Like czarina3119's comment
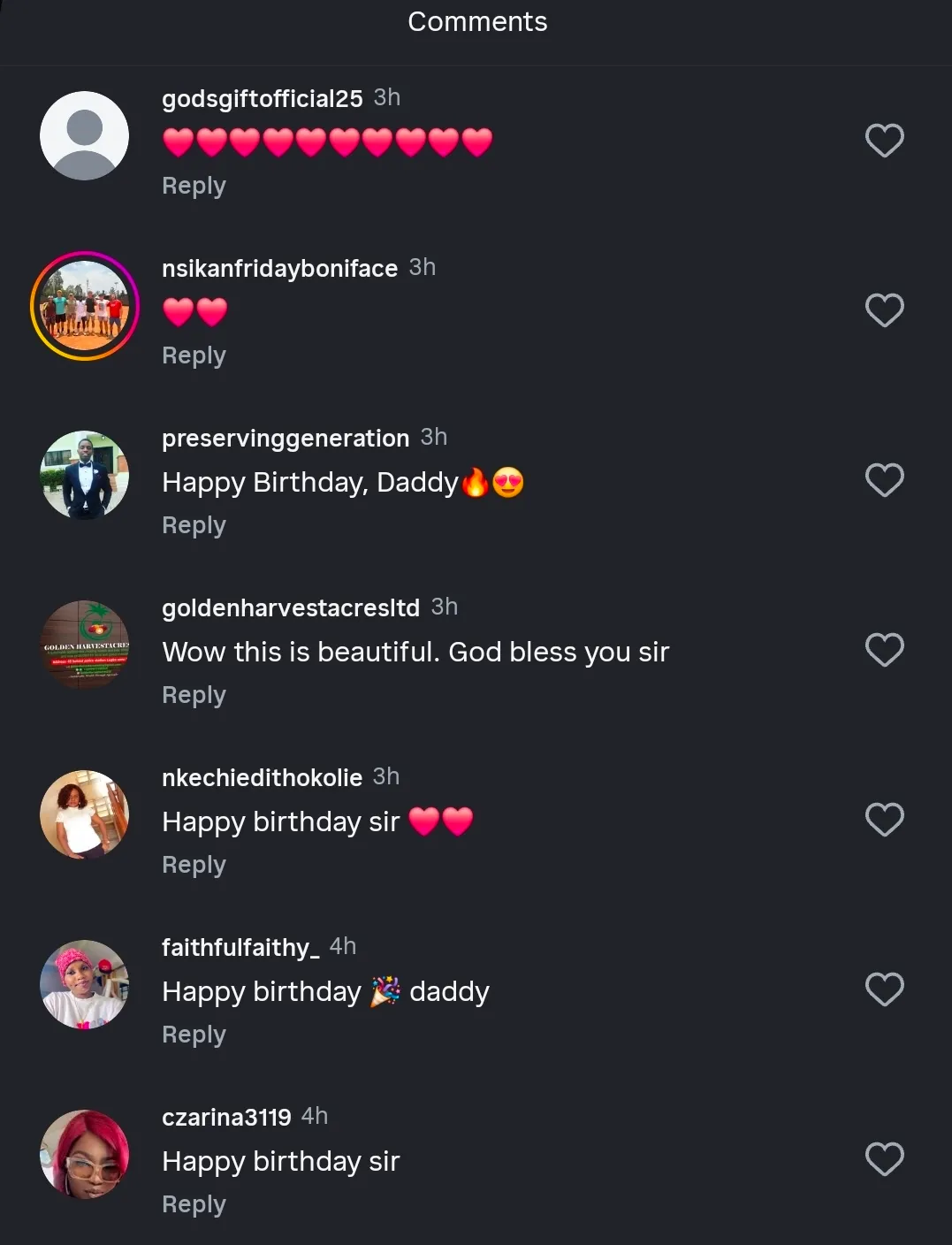 click(884, 1159)
